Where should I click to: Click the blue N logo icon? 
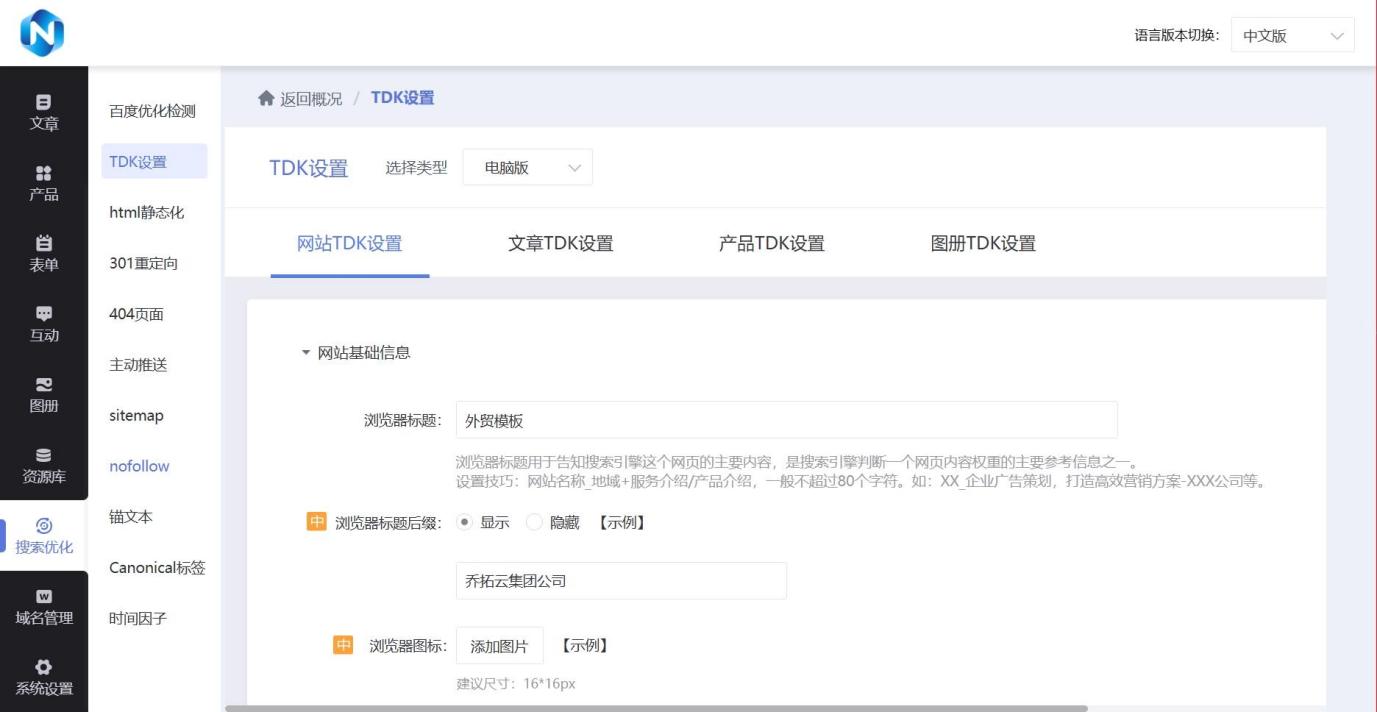pyautogui.click(x=41, y=33)
